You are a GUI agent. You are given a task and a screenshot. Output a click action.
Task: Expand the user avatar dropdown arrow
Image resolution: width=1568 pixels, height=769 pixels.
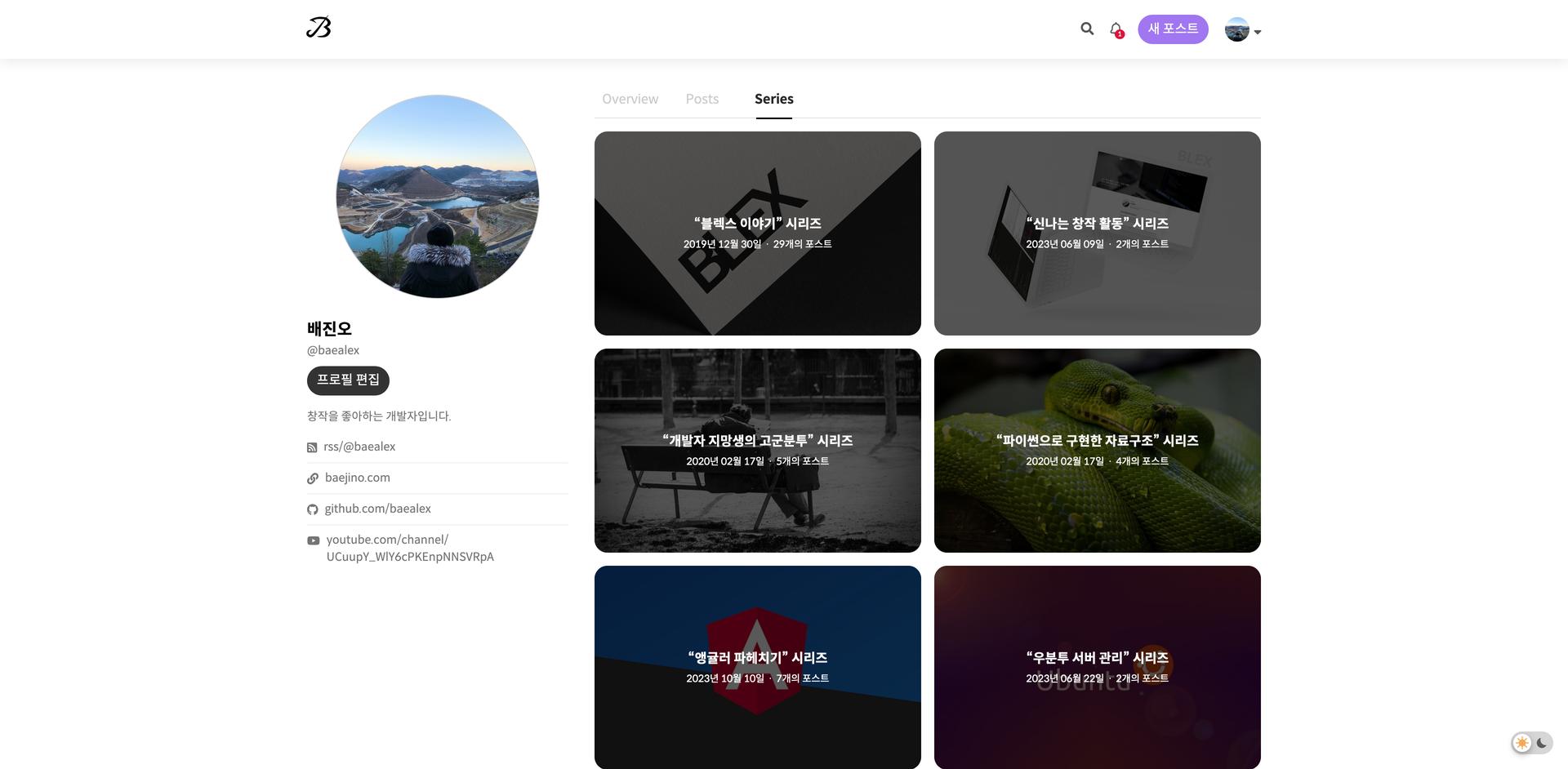pos(1258,33)
